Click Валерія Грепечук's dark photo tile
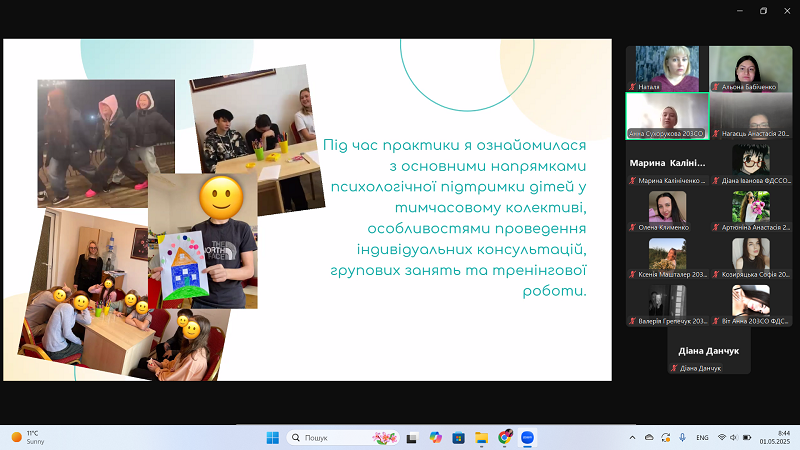The image size is (800, 450). pyautogui.click(x=667, y=301)
